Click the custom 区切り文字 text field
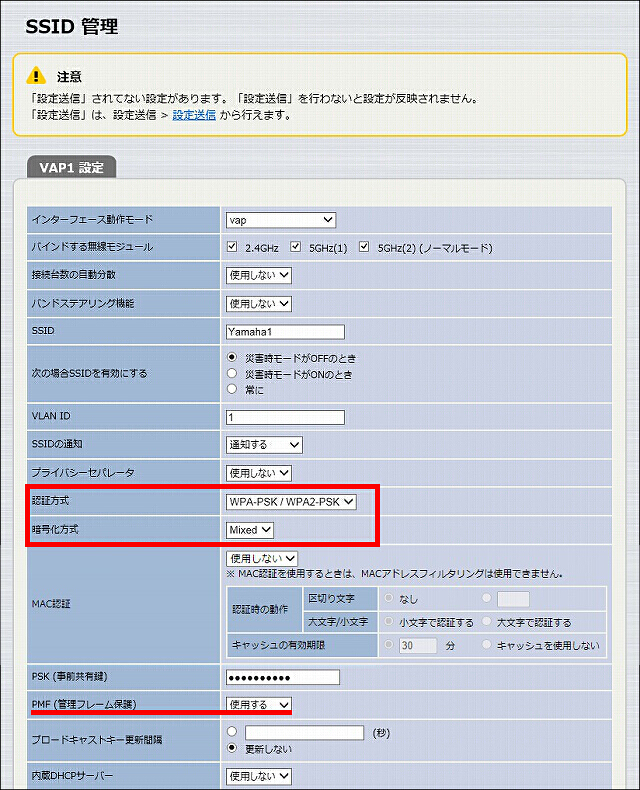Viewport: 640px width, 790px height. click(513, 600)
